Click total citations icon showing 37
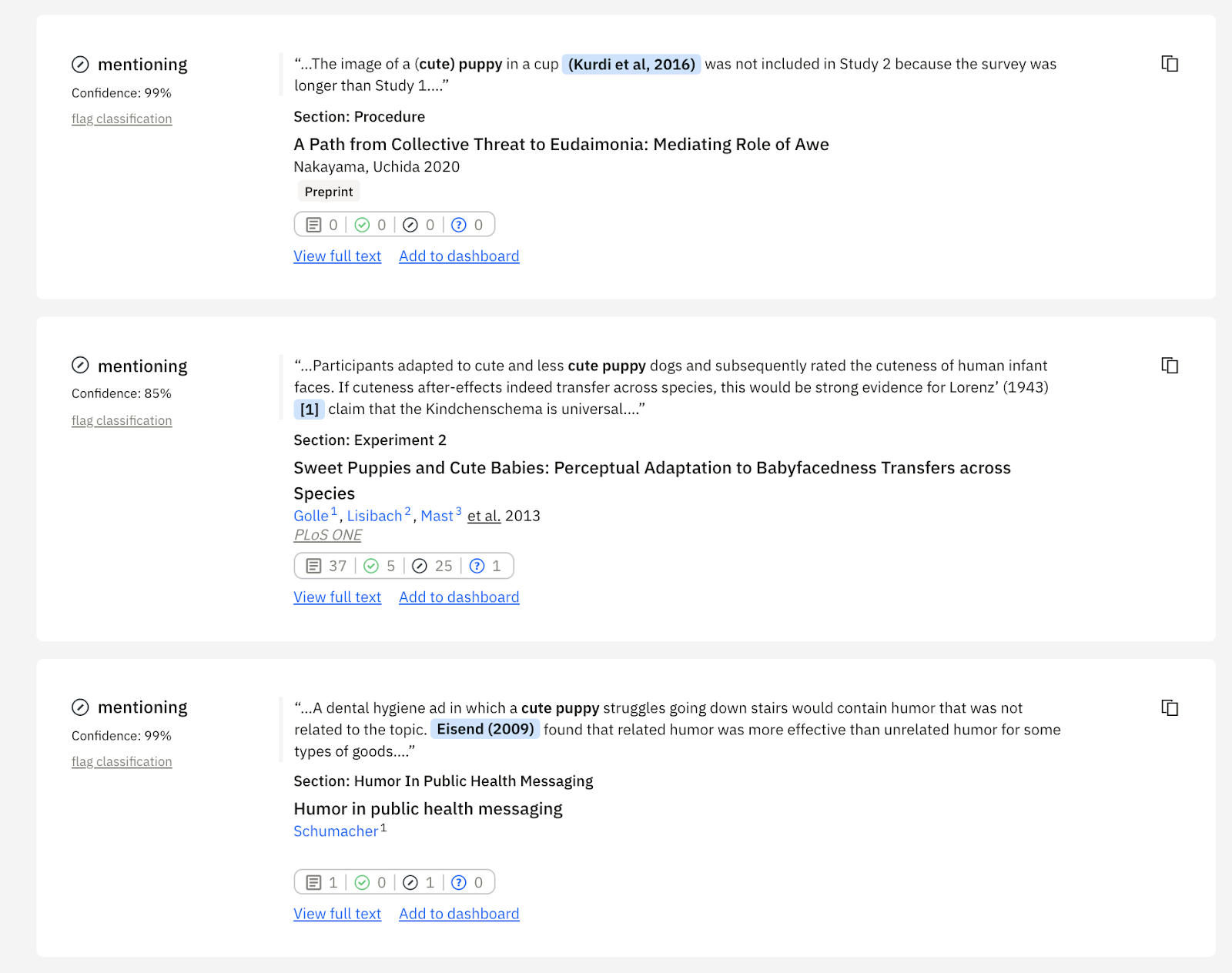The image size is (1232, 973). click(313, 567)
